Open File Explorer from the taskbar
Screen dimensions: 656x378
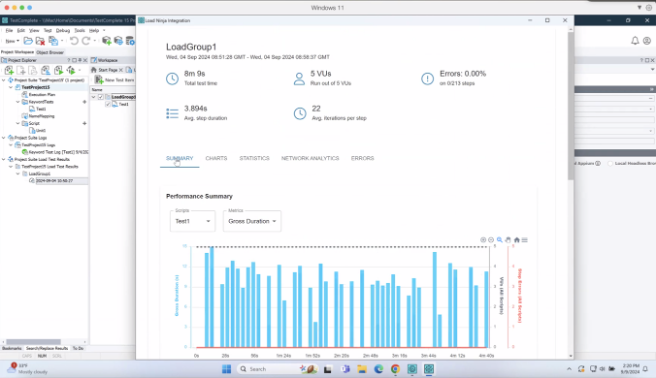[362, 369]
